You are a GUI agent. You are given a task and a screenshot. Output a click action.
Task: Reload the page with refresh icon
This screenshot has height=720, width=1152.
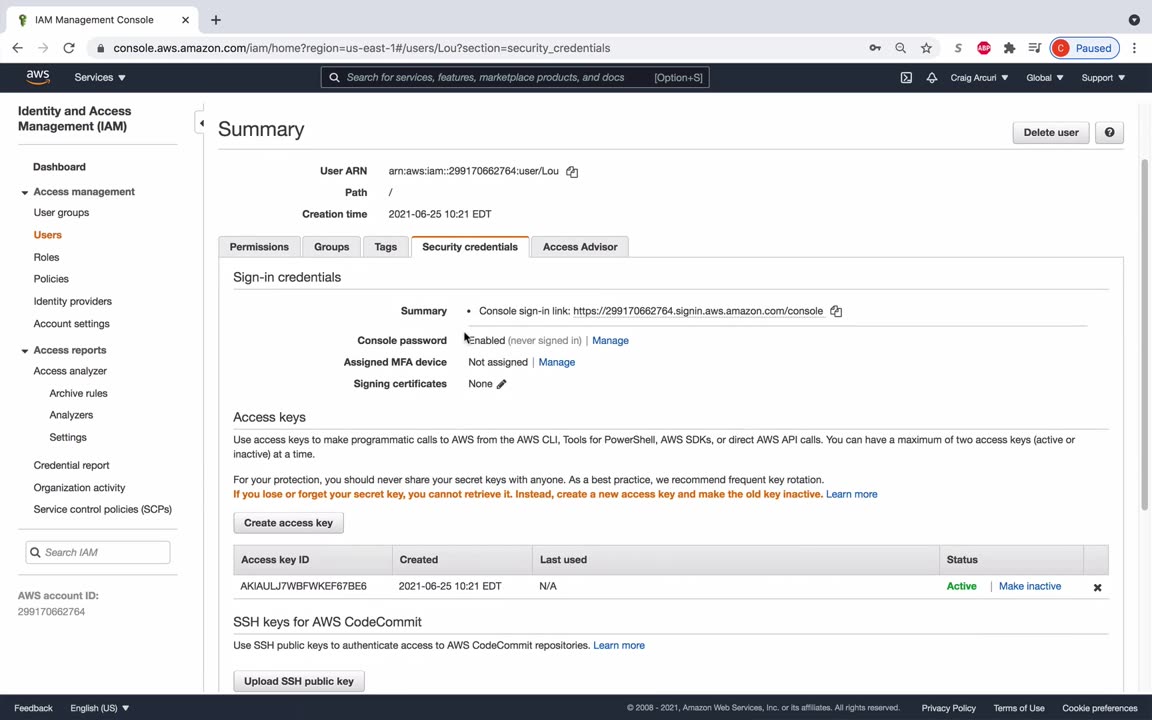[x=69, y=48]
